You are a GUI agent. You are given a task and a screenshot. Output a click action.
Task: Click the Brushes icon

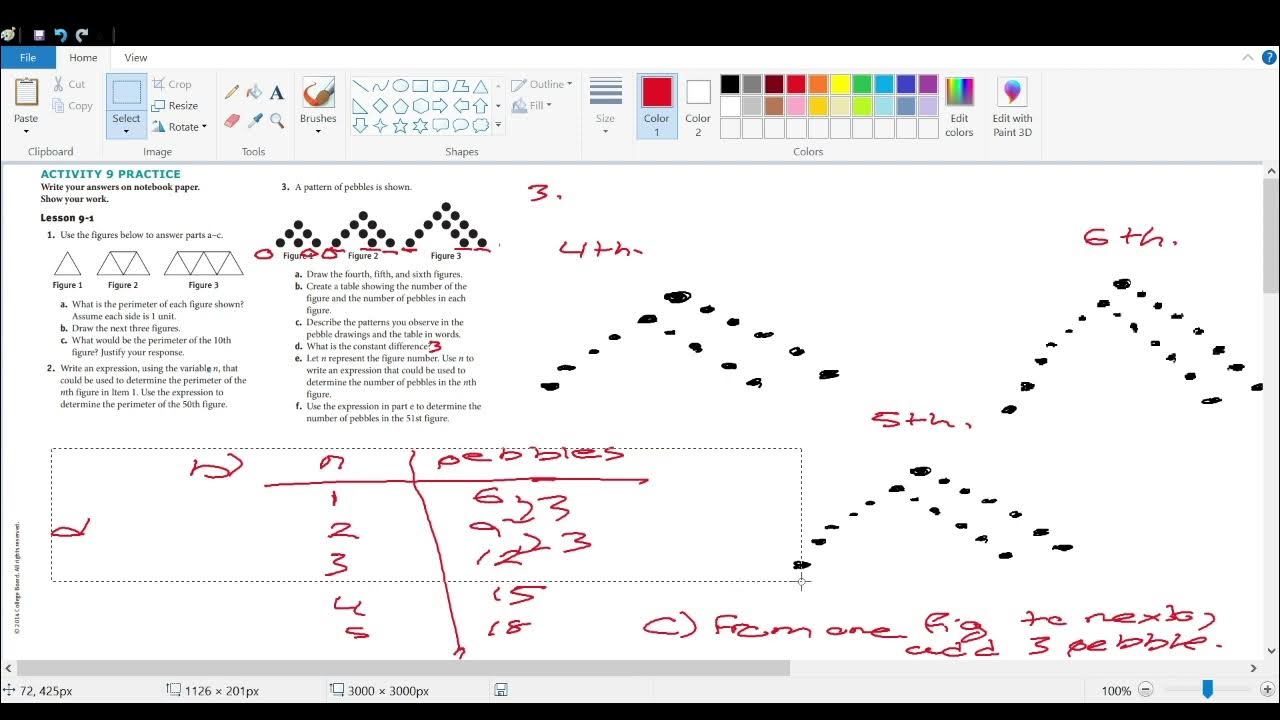pyautogui.click(x=318, y=94)
